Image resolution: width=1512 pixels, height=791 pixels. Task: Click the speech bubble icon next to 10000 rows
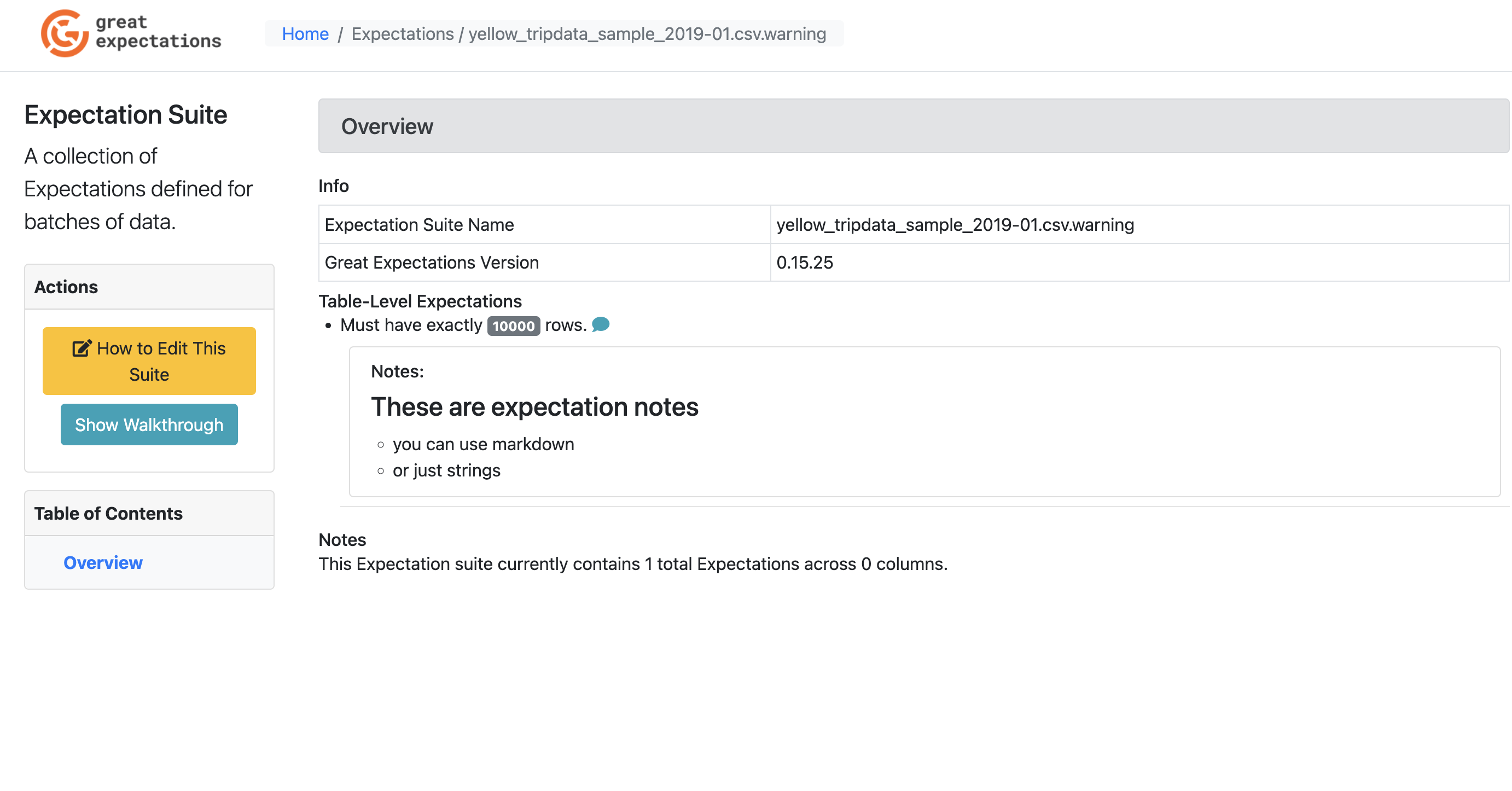tap(601, 324)
